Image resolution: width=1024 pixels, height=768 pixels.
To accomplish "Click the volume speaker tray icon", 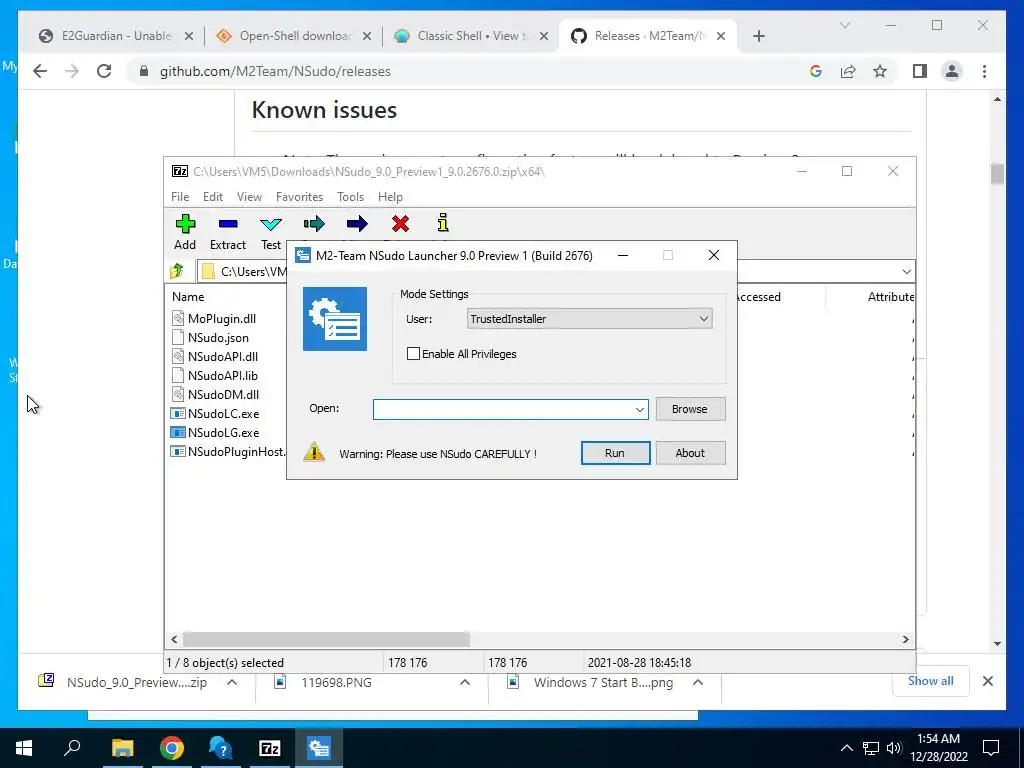I will click(x=894, y=748).
